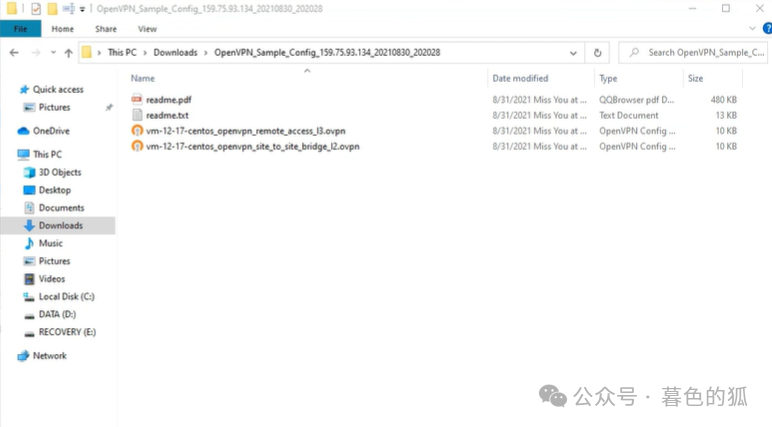Screen dimensions: 772x427
Task: Click the Up directory arrow icon
Action: (x=68, y=52)
